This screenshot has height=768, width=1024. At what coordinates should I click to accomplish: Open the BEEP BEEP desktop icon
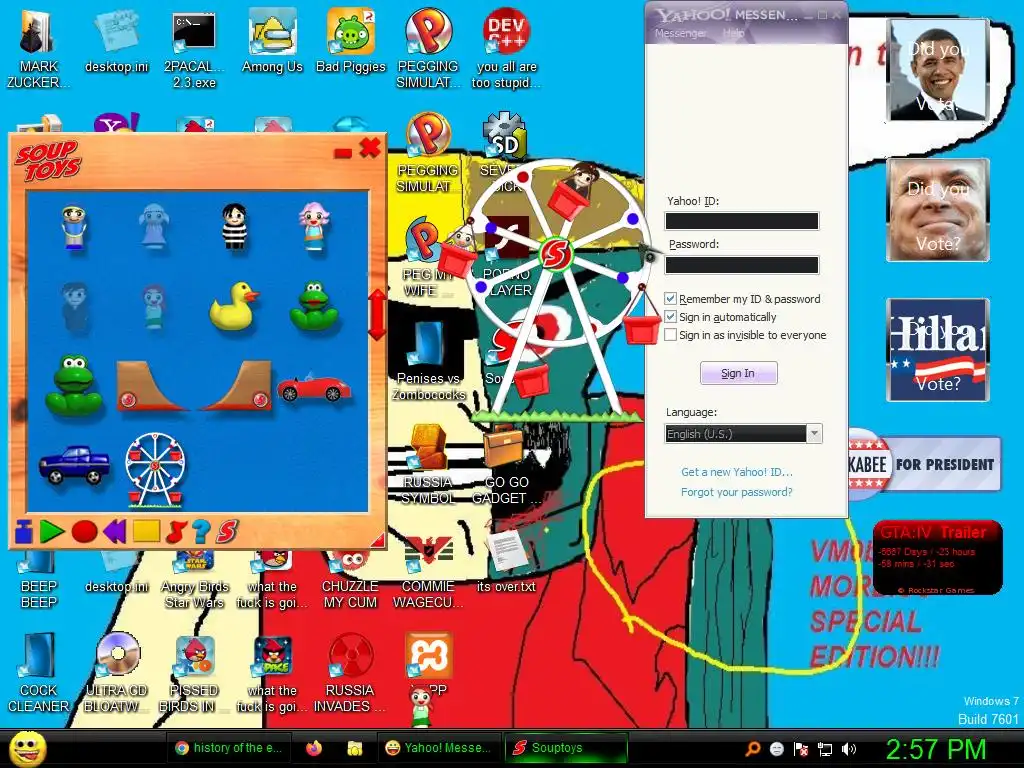click(x=39, y=581)
